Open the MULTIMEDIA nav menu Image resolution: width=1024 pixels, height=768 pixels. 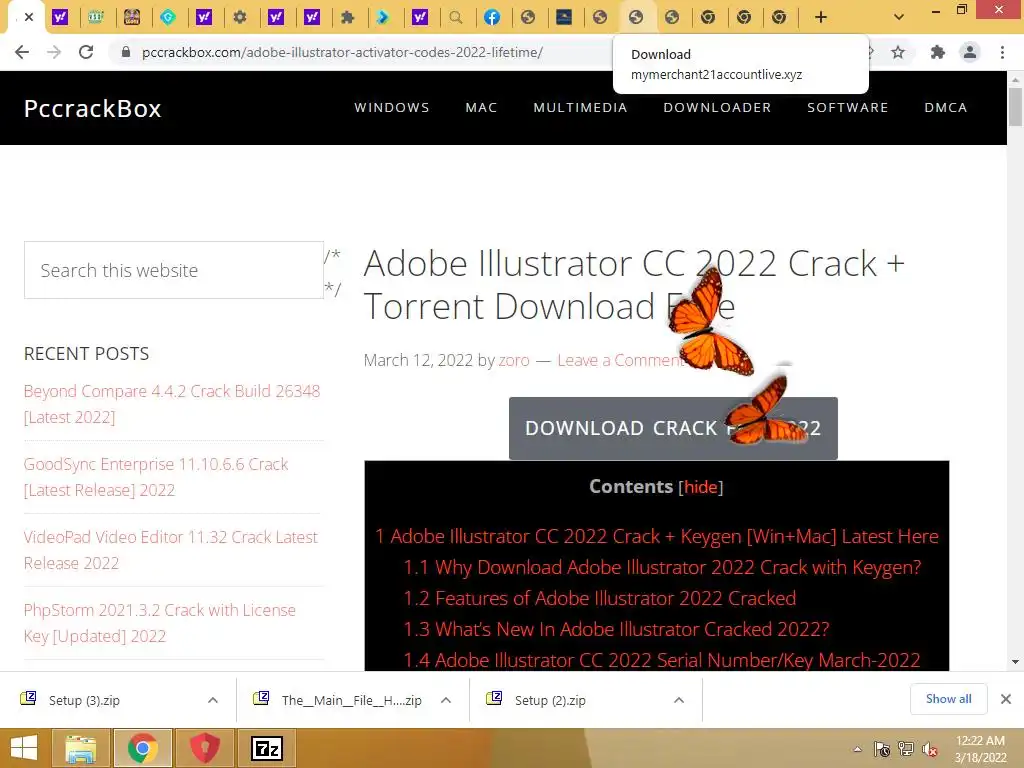click(580, 107)
